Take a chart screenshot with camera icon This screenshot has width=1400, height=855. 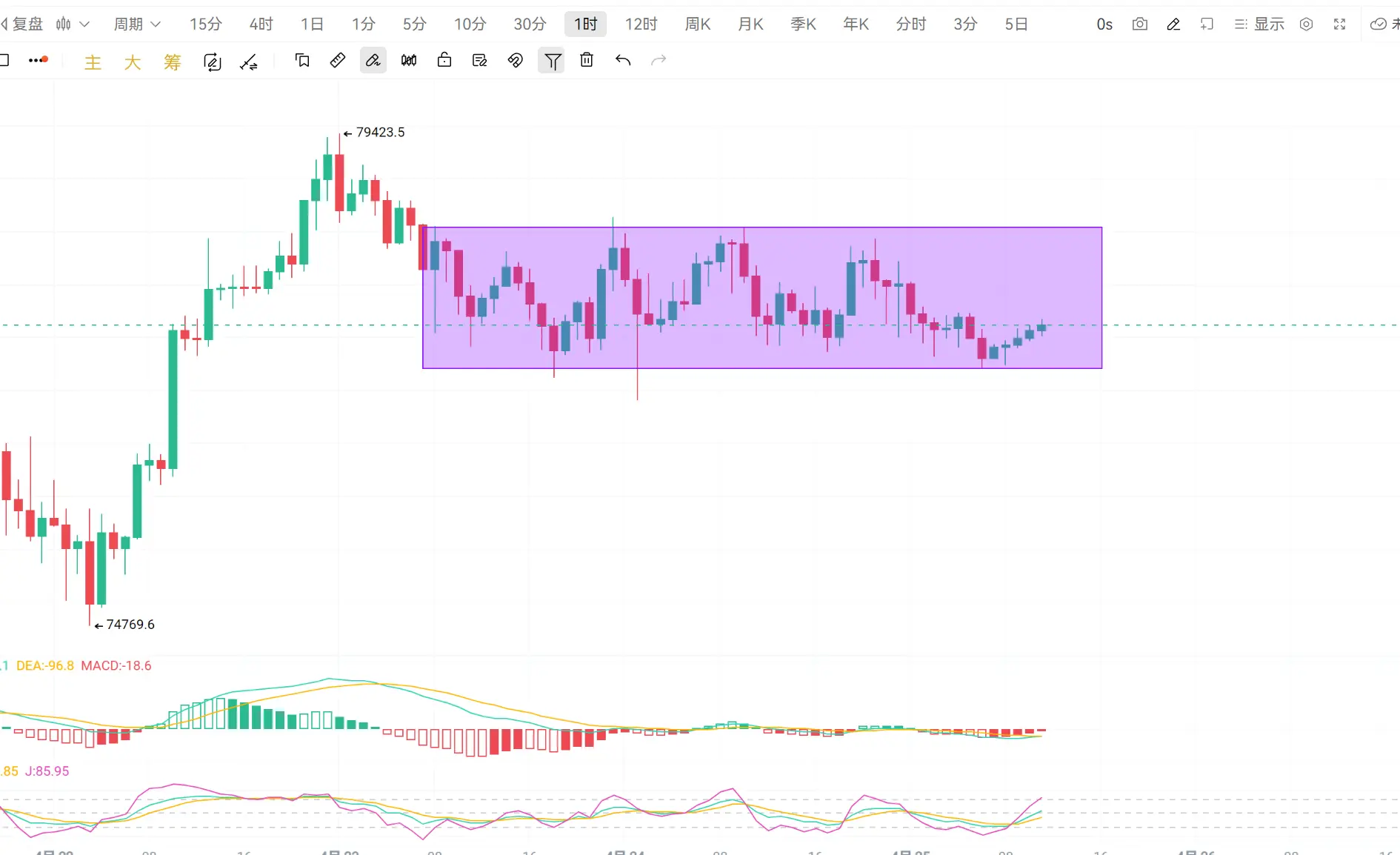coord(1140,24)
